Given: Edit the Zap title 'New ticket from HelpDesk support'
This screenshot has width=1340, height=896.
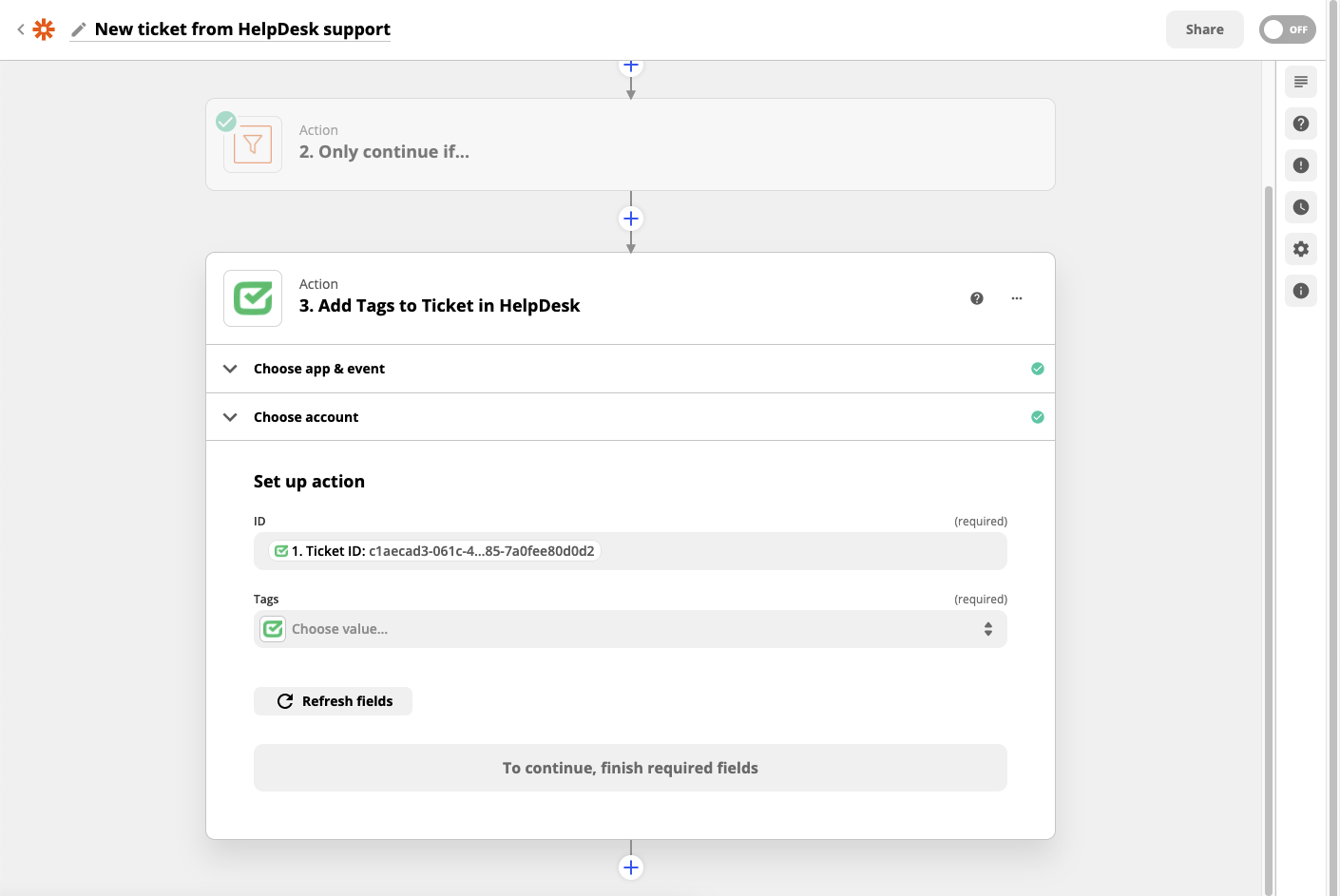Looking at the screenshot, I should (242, 29).
